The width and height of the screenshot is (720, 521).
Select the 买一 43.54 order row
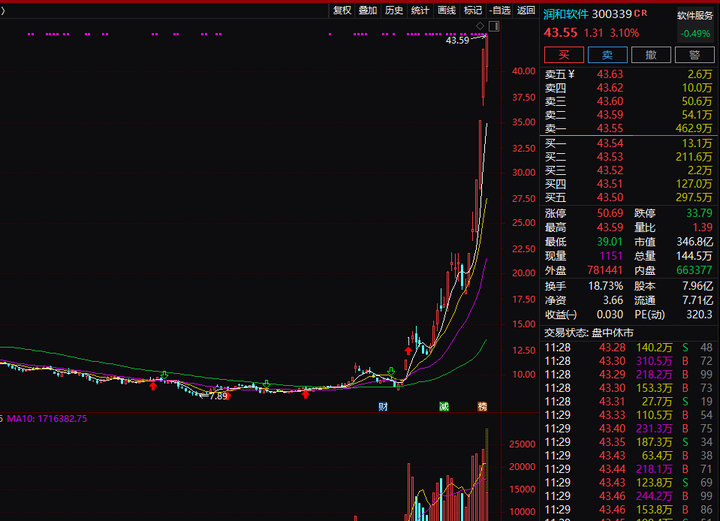[629, 143]
